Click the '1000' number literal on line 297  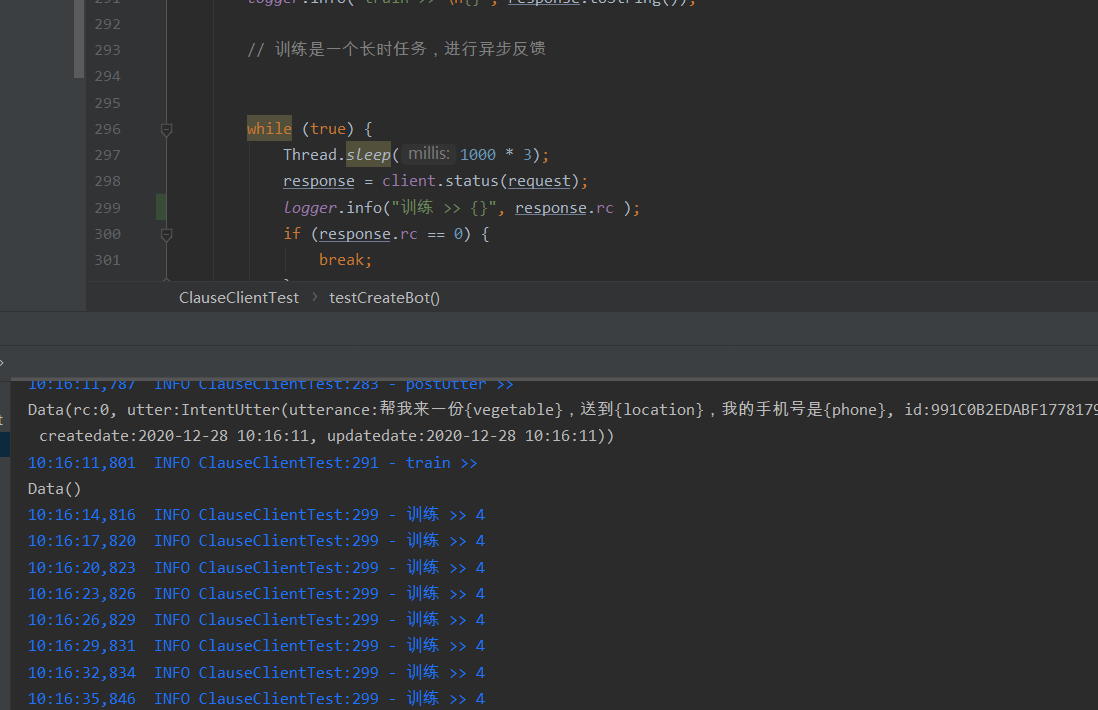(478, 155)
